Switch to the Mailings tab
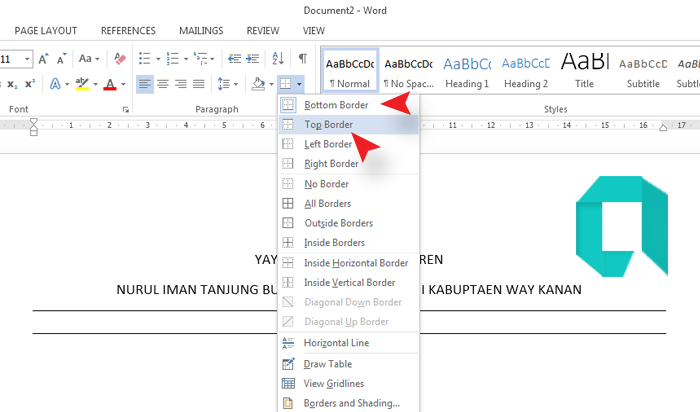 (x=201, y=31)
